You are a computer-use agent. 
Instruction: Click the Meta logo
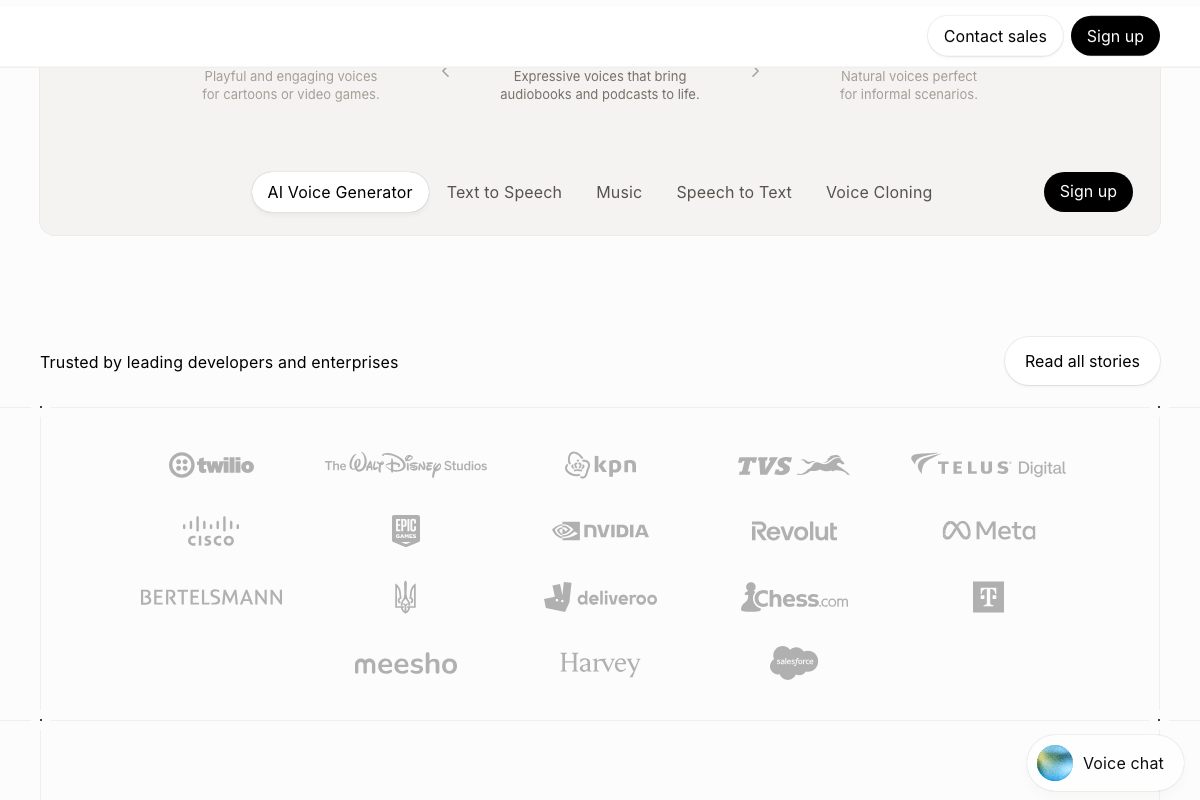tap(988, 531)
